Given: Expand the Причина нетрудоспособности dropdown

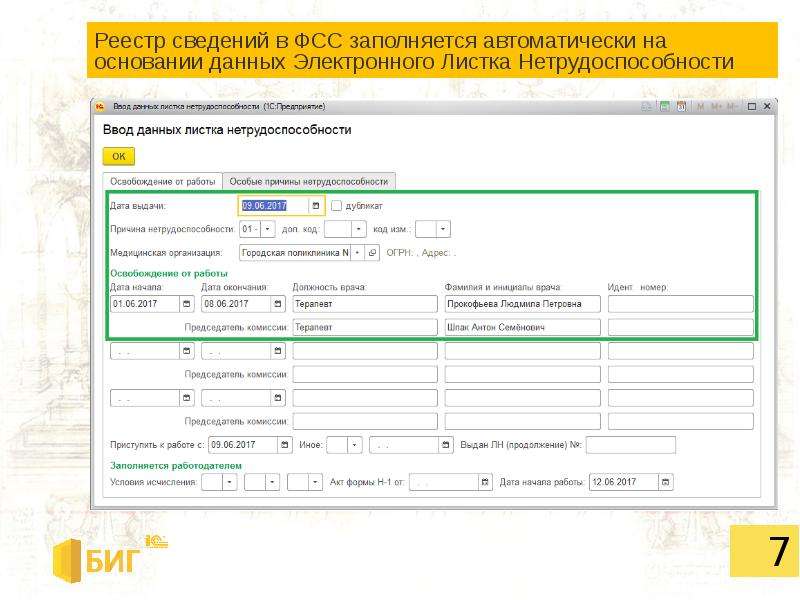Looking at the screenshot, I should pyautogui.click(x=268, y=229).
